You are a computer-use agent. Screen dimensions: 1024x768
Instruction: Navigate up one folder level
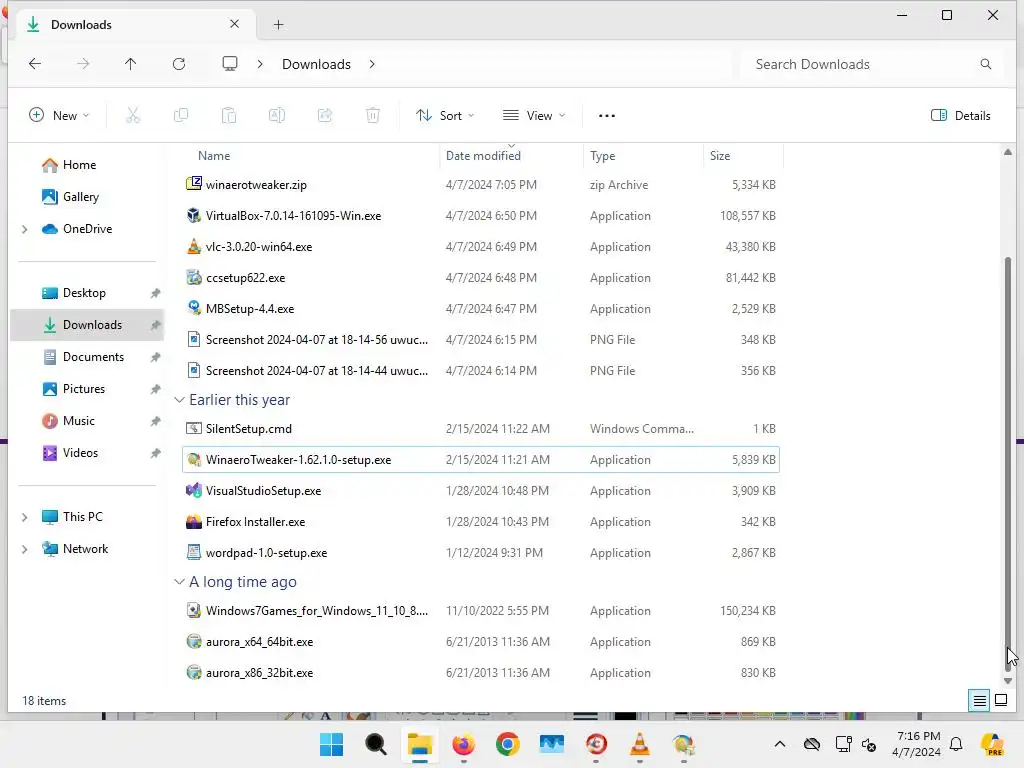131,63
